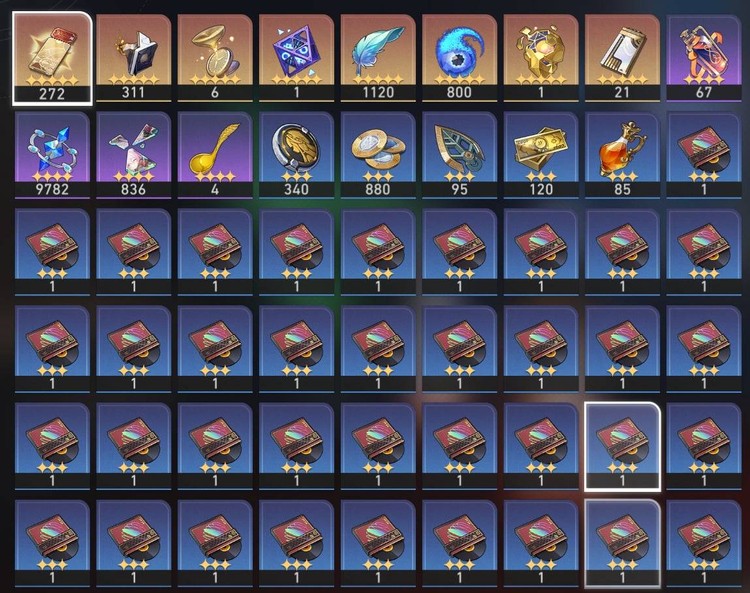This screenshot has height=593, width=750.
Task: Select the purple potion bottle with 67
Action: point(704,58)
